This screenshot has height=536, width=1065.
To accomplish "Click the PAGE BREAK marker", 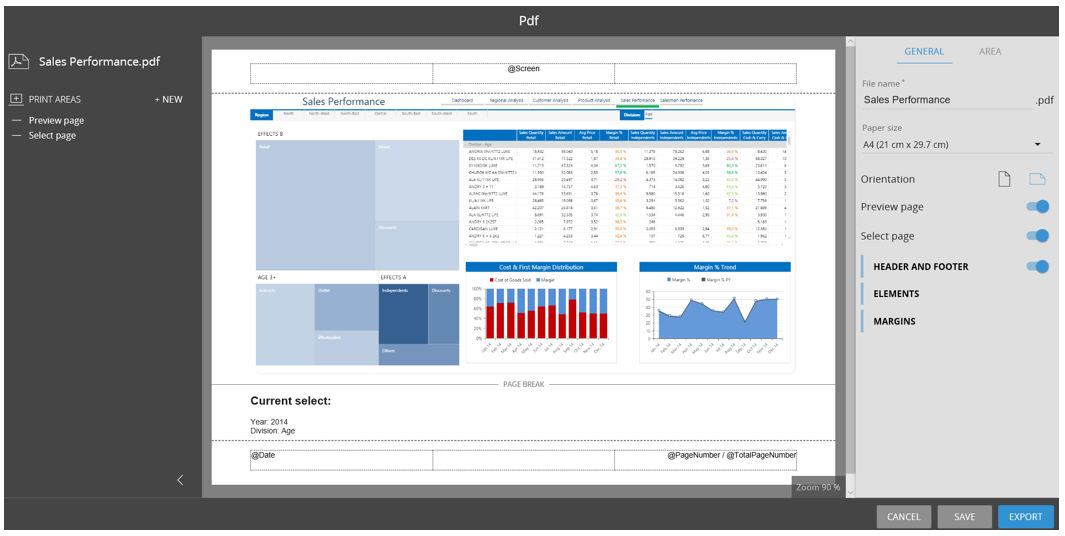I will coord(524,385).
